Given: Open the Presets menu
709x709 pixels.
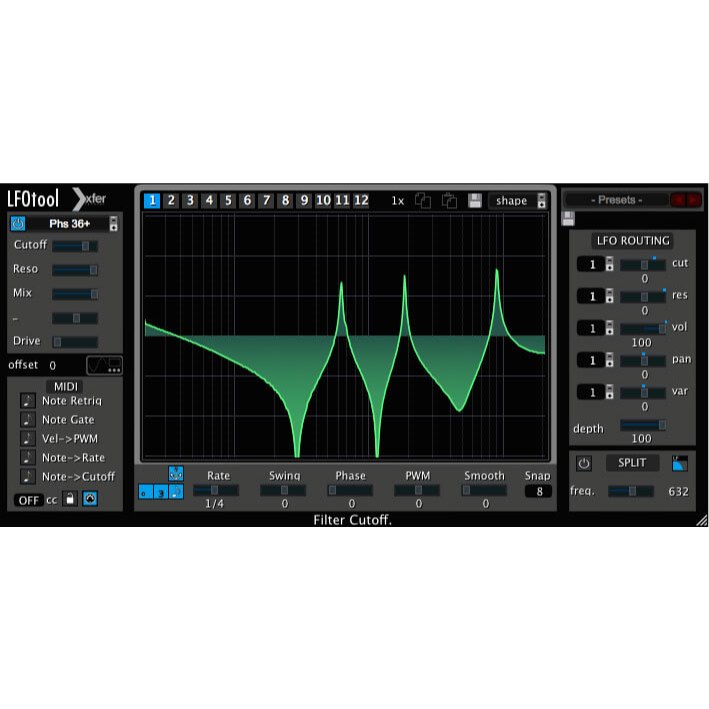Looking at the screenshot, I should click(x=616, y=200).
